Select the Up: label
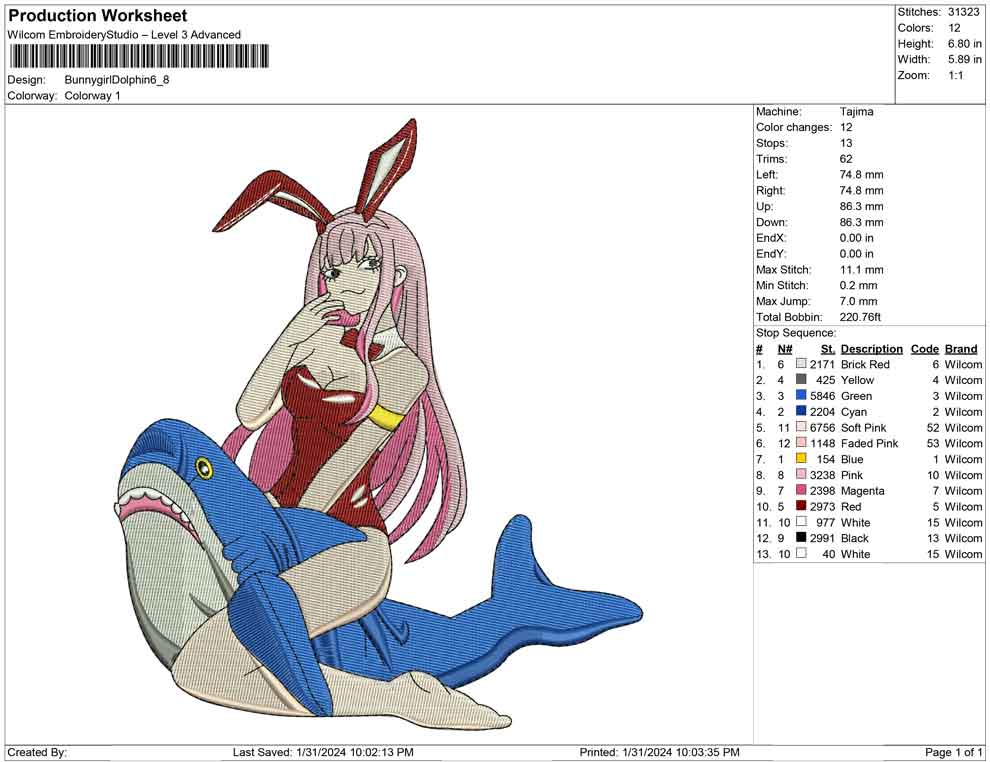990x762 pixels. [x=764, y=206]
